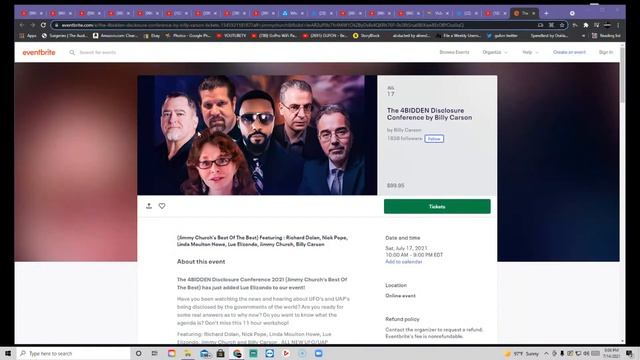Bookmark this page with star icon
This screenshot has height=360, width=640.
point(562,25)
